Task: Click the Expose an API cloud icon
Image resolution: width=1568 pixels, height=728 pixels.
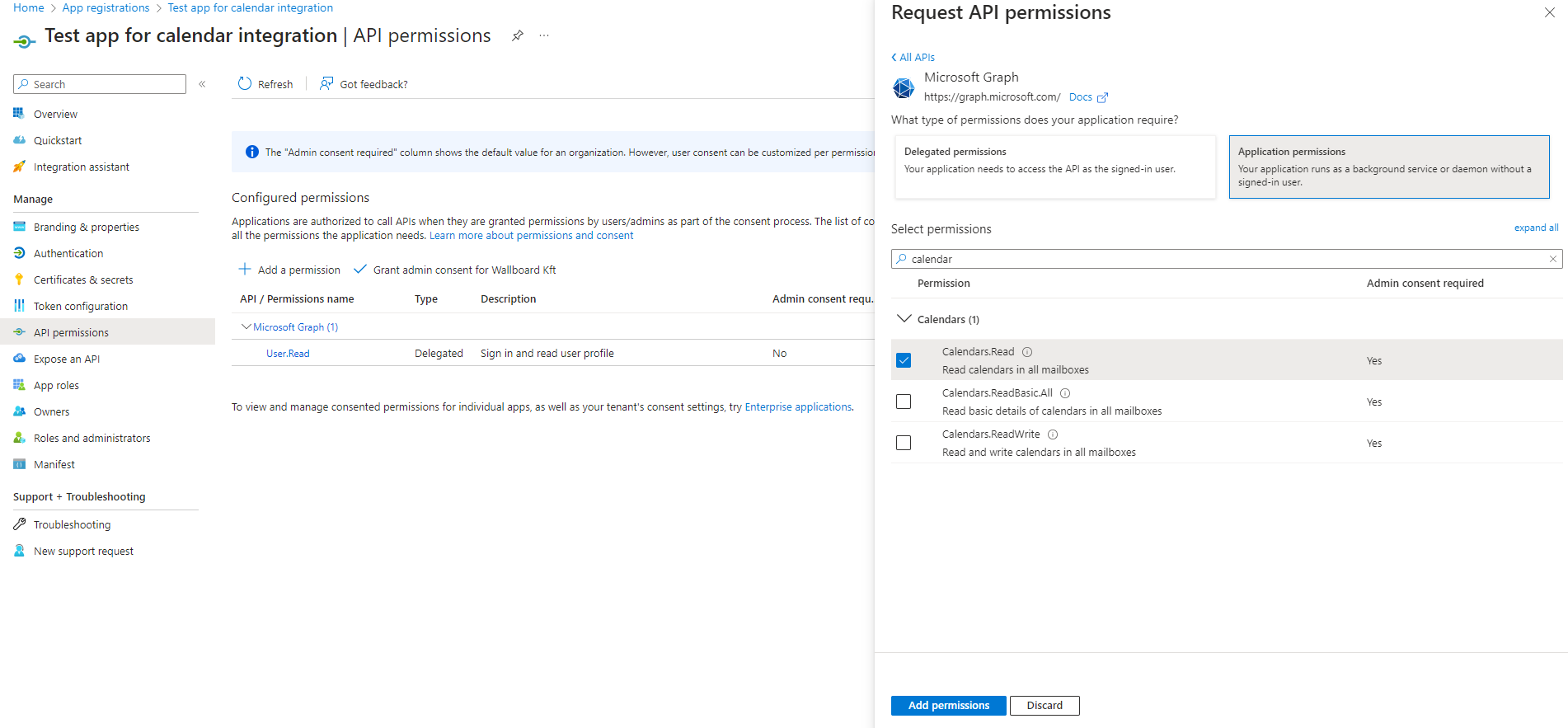Action: (x=19, y=359)
